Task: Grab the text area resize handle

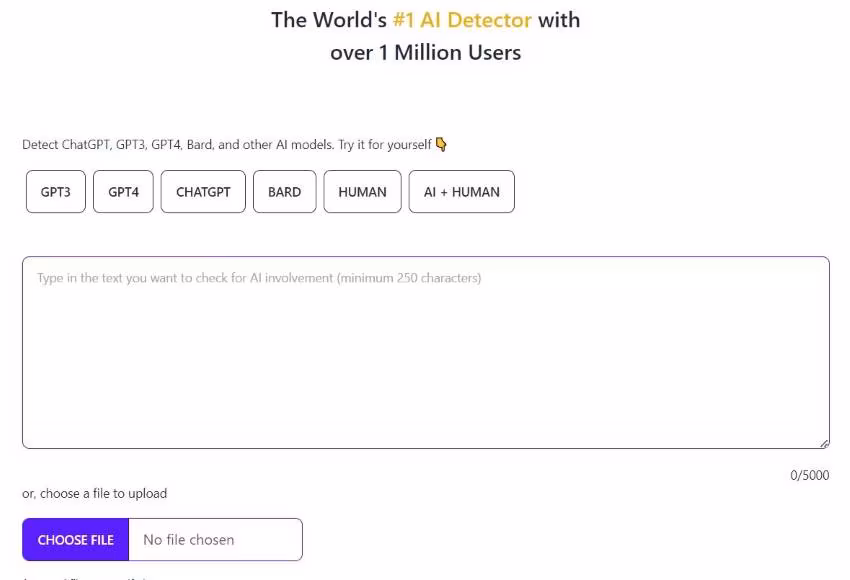Action: tap(824, 443)
